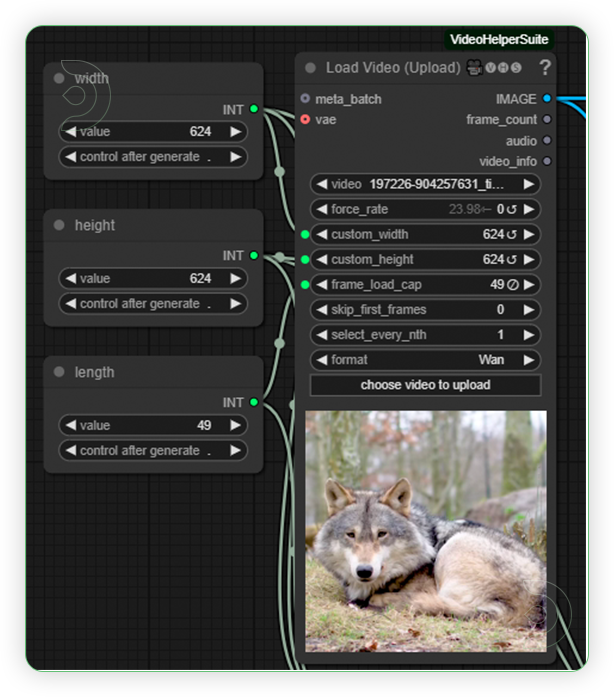614x697 pixels.
Task: Decrease force_rate with left arrow
Action: tap(322, 209)
